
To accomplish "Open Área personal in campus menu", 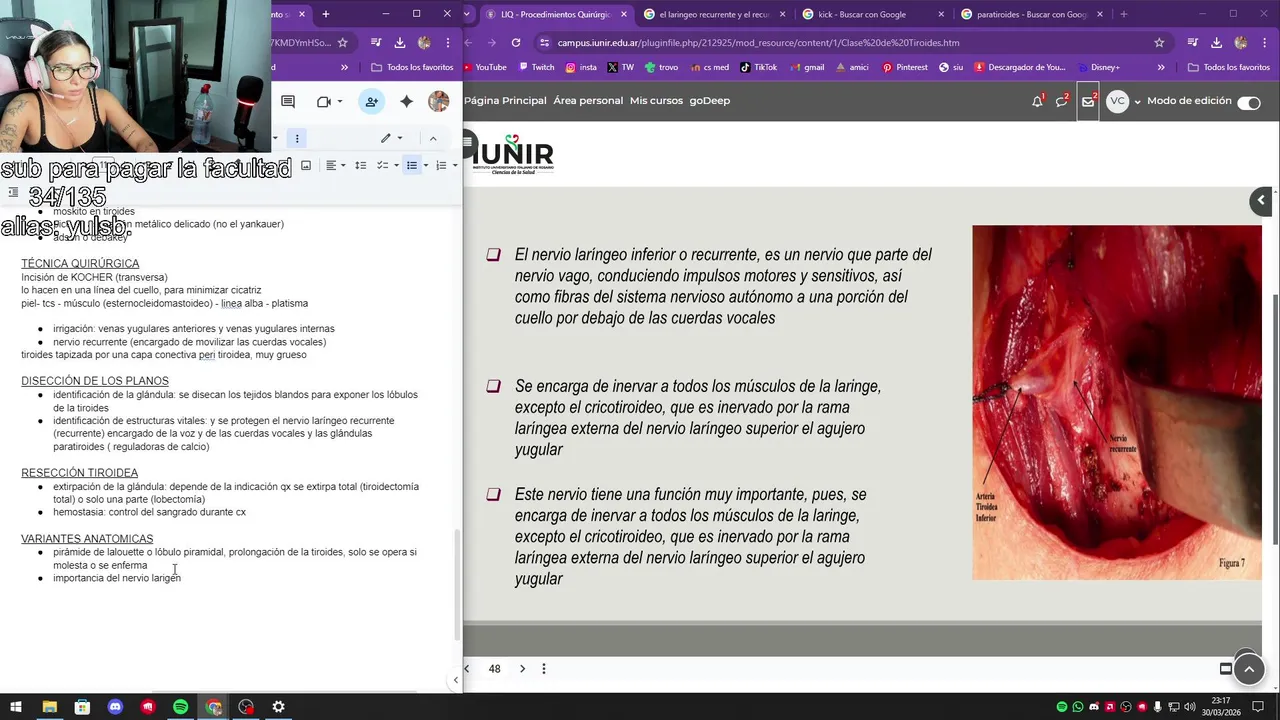I will 588,101.
